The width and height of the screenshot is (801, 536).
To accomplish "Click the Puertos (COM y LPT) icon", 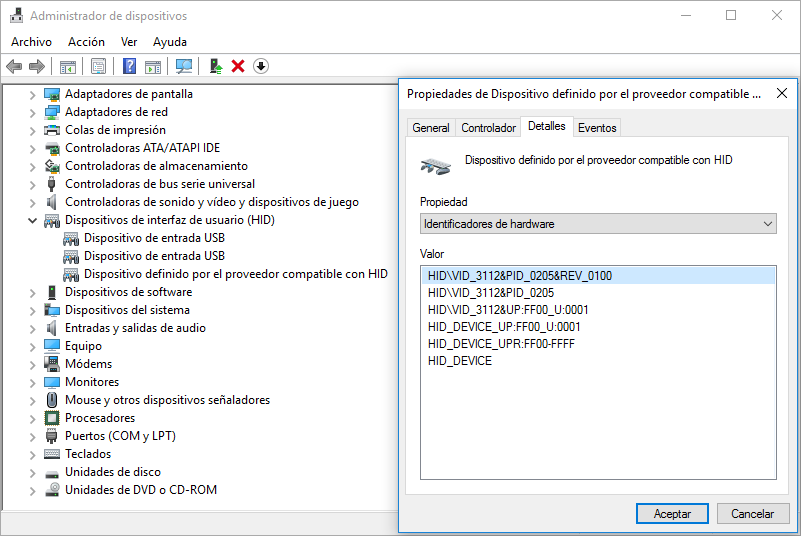I will pos(52,436).
